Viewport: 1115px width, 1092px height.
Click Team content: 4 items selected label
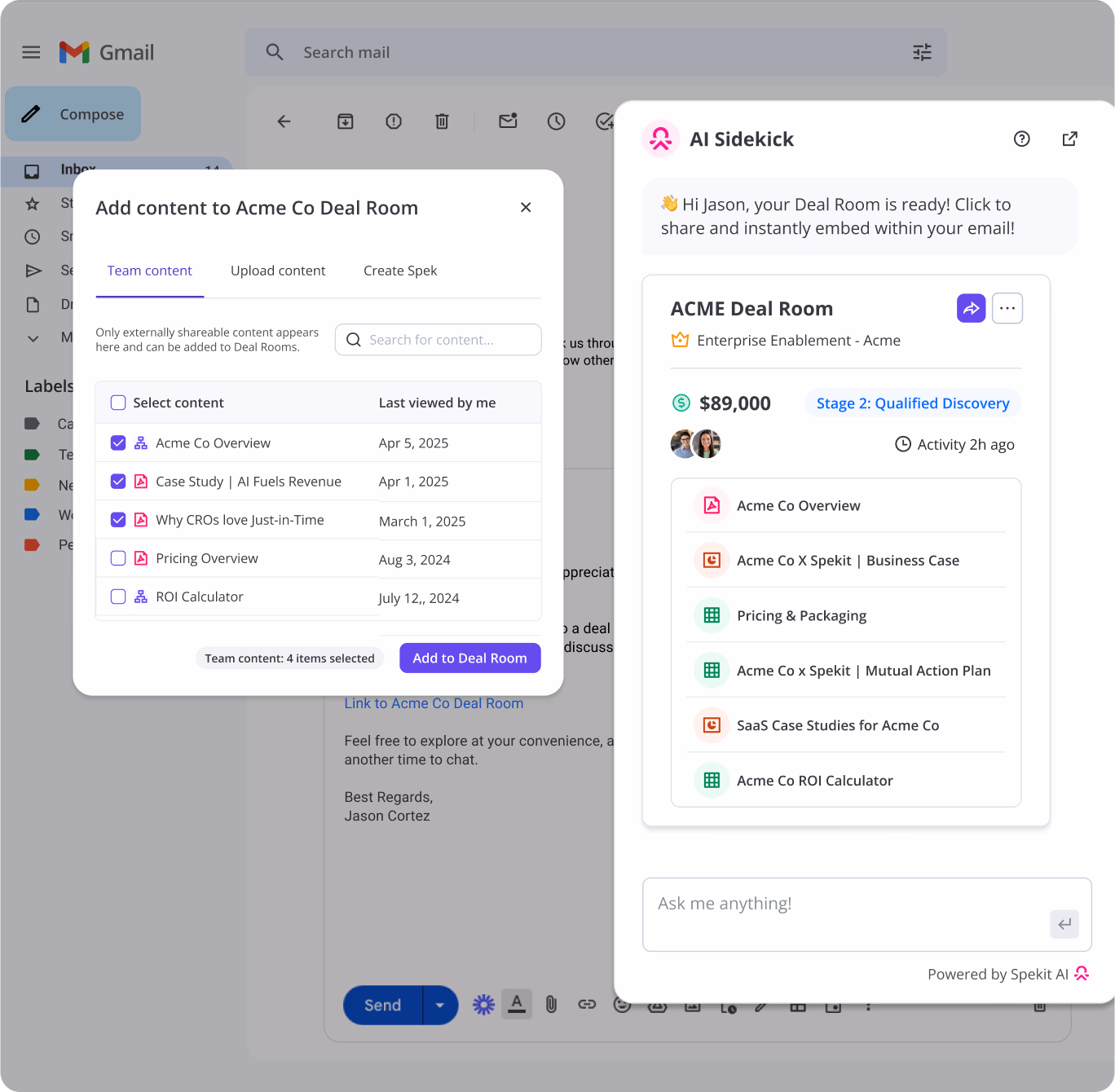click(289, 658)
